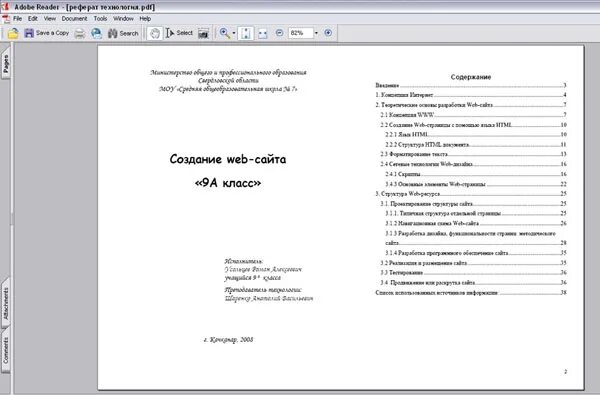Screen dimensions: 600x395
Task: Click the zoom in plus button
Action: point(328,33)
